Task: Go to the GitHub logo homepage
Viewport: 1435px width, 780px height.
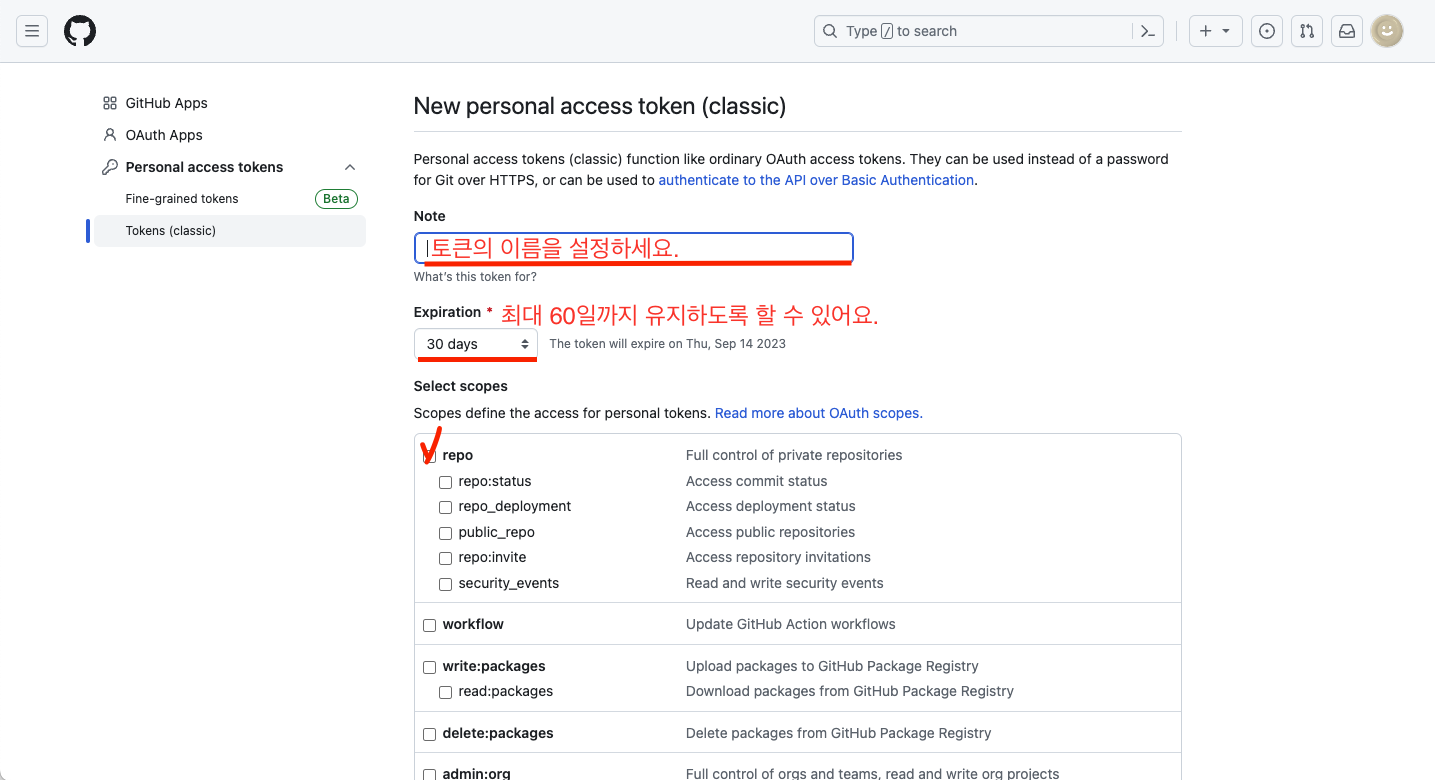Action: point(80,31)
